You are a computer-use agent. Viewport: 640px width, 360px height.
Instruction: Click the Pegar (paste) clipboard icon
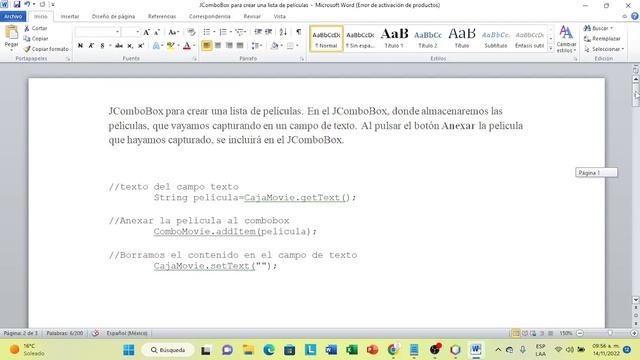[x=11, y=33]
